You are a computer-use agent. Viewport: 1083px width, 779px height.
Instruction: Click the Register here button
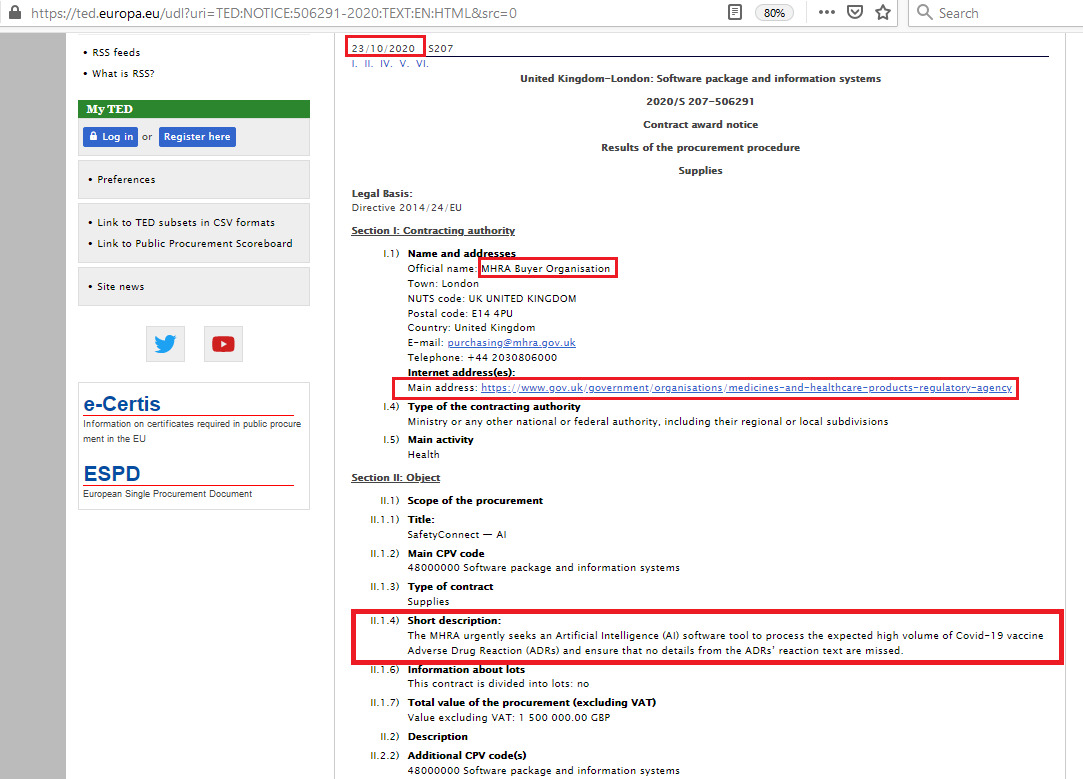click(x=197, y=137)
